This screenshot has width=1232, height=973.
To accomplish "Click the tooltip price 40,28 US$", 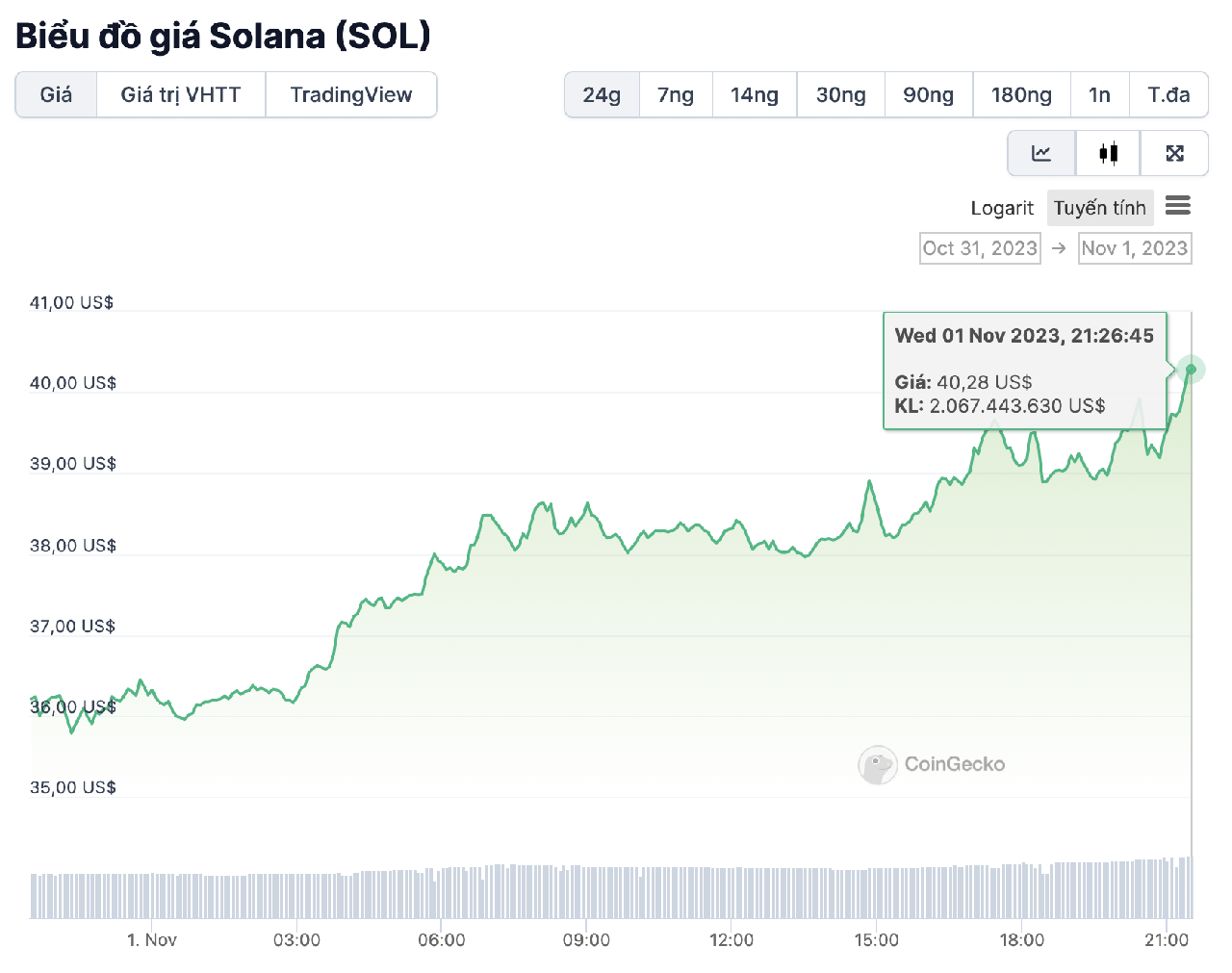I will click(x=984, y=382).
